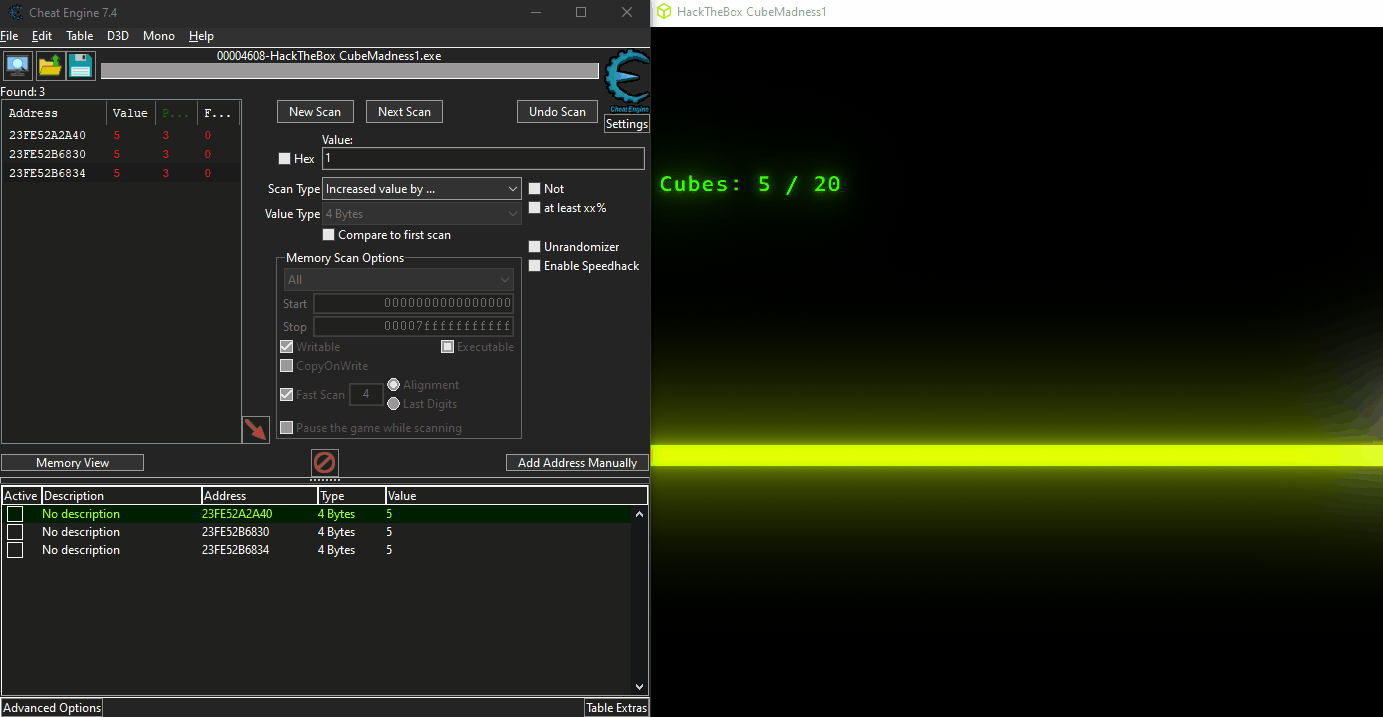This screenshot has width=1383, height=717.
Task: Click the 'Found: 3' result count
Action: 23,92
